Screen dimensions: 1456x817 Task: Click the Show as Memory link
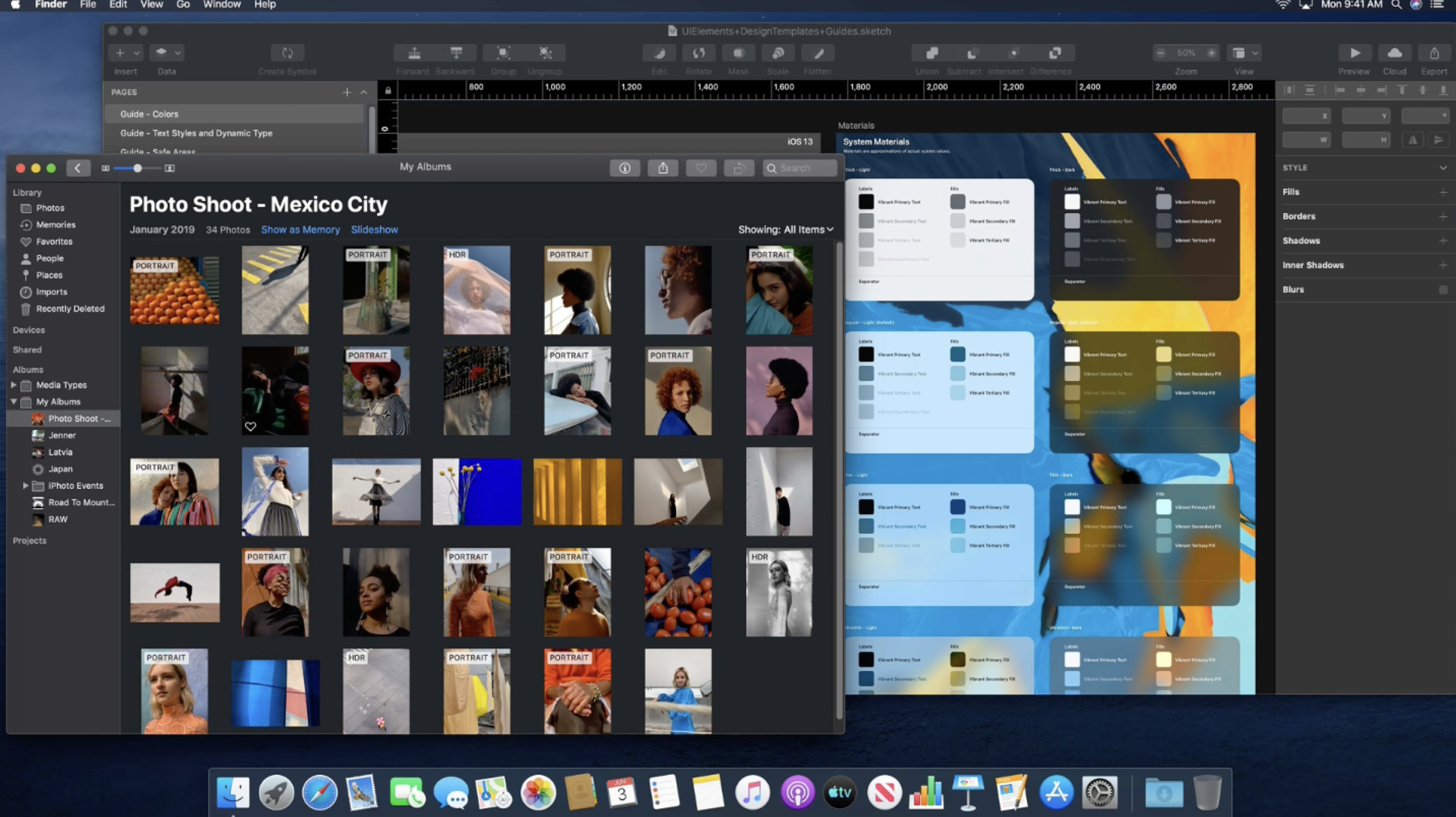pos(300,230)
